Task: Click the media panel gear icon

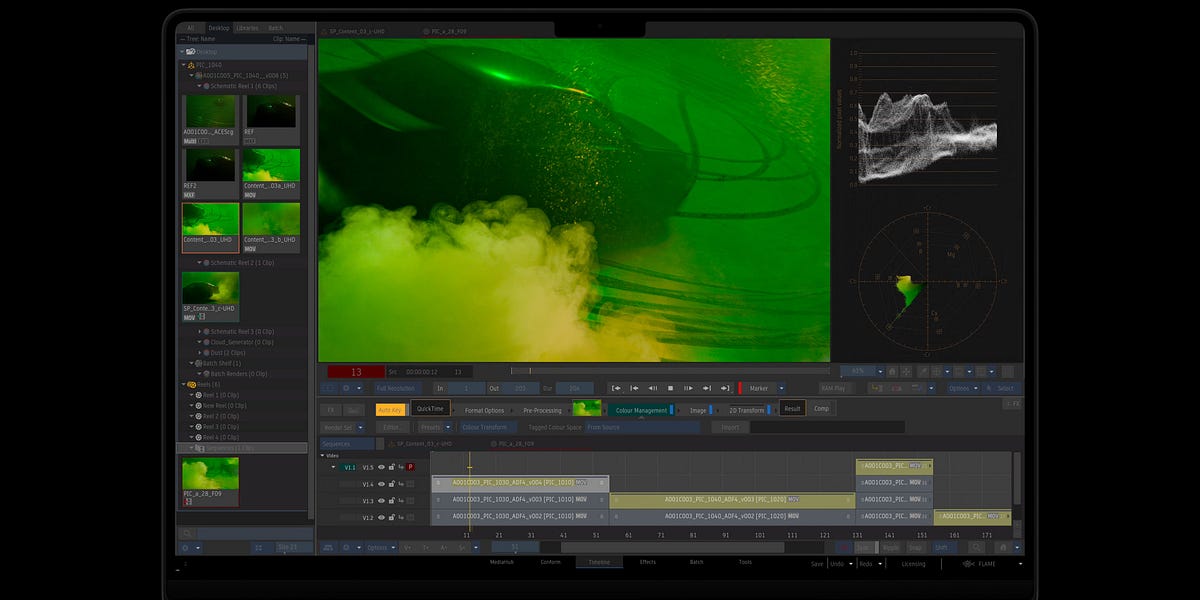Action: (x=185, y=548)
